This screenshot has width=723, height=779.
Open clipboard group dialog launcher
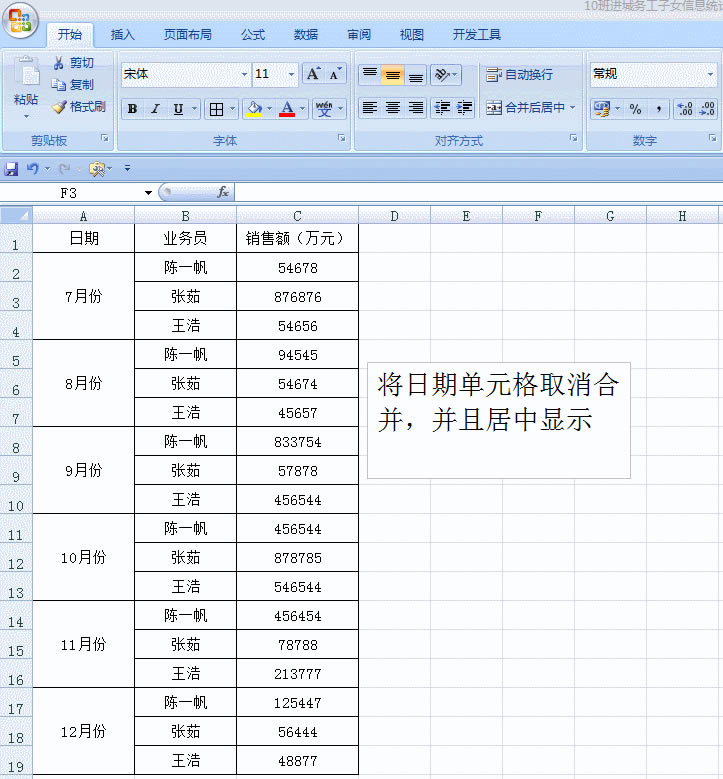click(x=105, y=138)
